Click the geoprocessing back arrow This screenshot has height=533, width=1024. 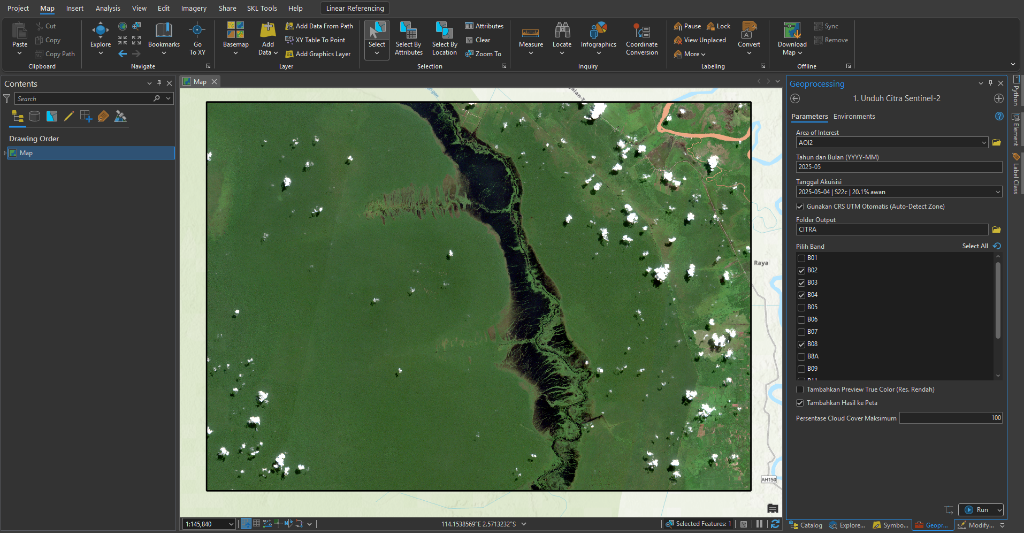point(795,99)
